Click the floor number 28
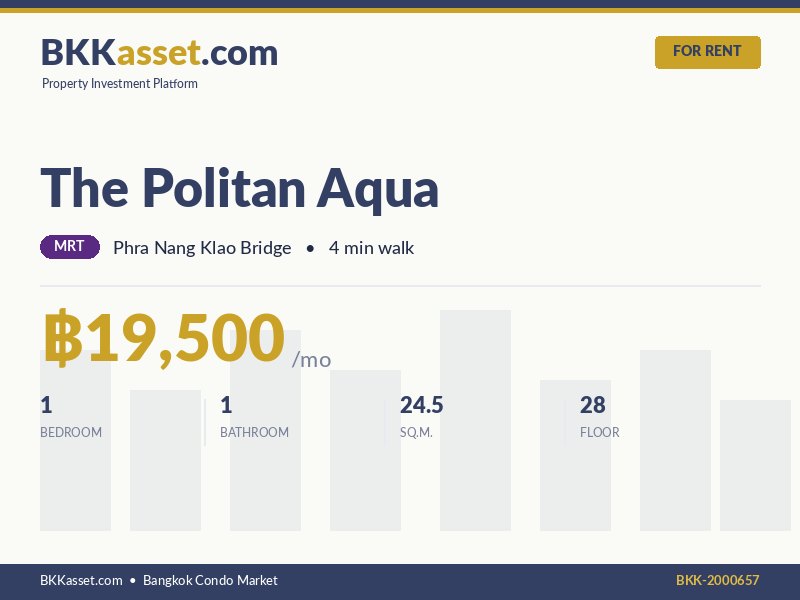Image resolution: width=800 pixels, height=600 pixels. point(593,405)
